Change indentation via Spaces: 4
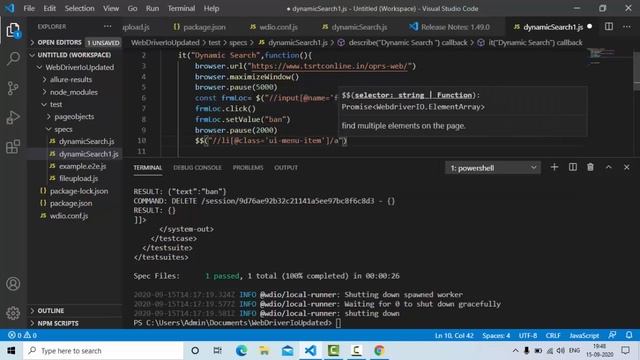Viewport: 640px width, 360px height. (496, 335)
